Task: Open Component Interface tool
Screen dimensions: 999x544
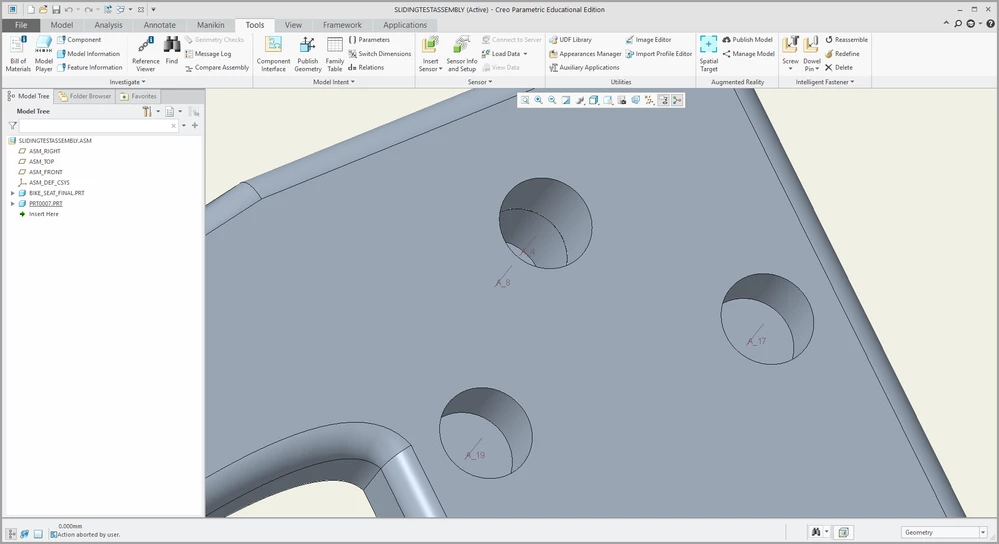Action: pos(273,54)
